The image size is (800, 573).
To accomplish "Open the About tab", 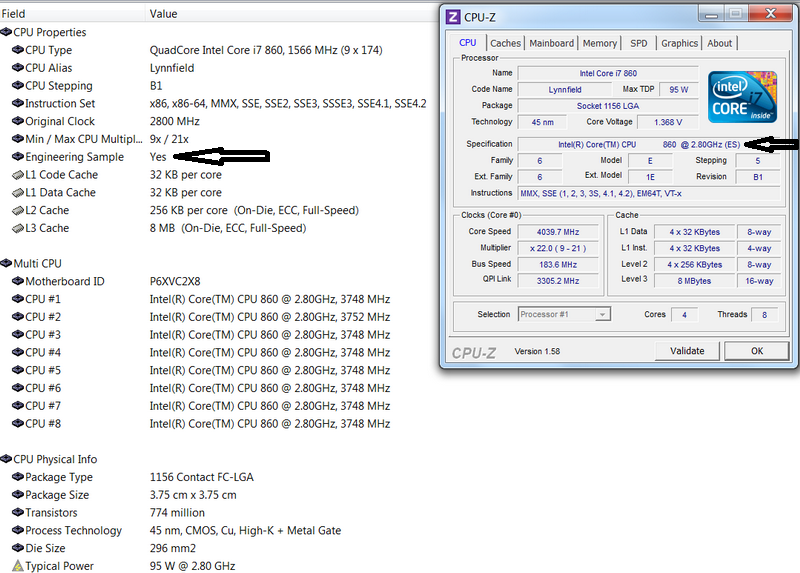I will click(719, 43).
